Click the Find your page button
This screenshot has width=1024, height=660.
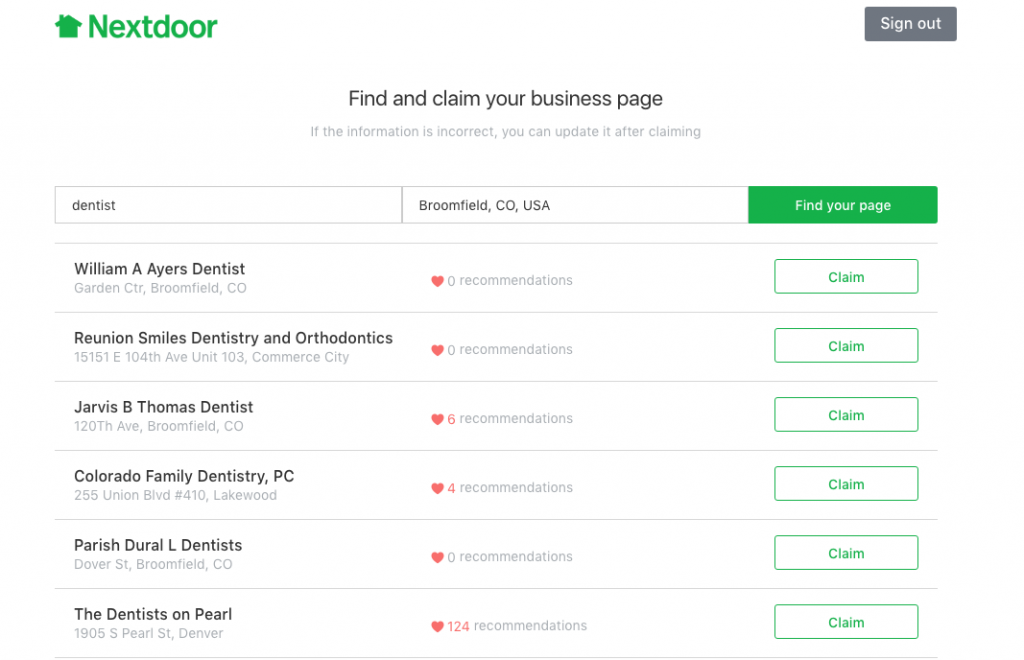842,205
